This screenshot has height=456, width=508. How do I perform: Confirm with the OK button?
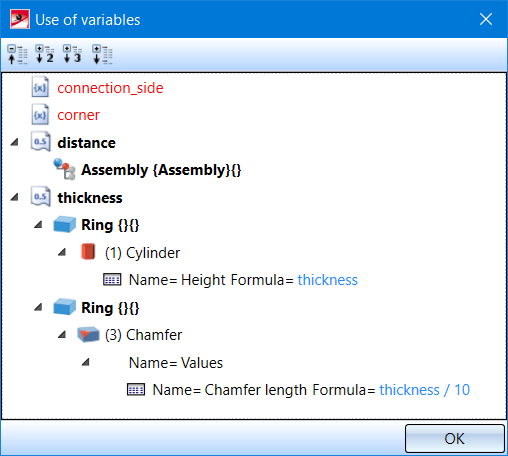tap(455, 438)
